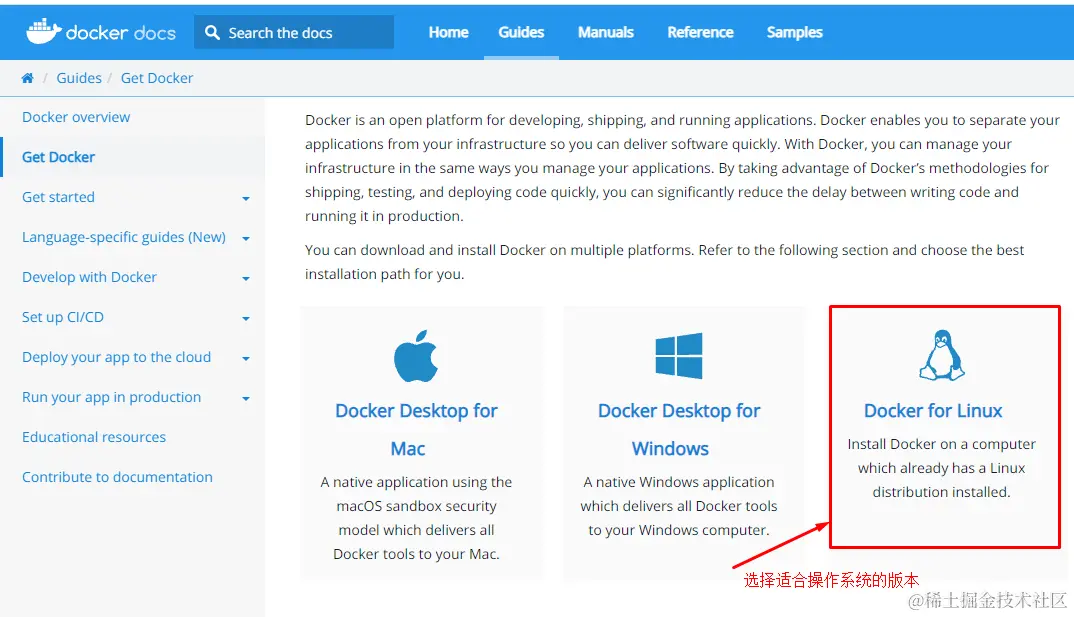Click the Docker docs whale logo

(x=101, y=32)
